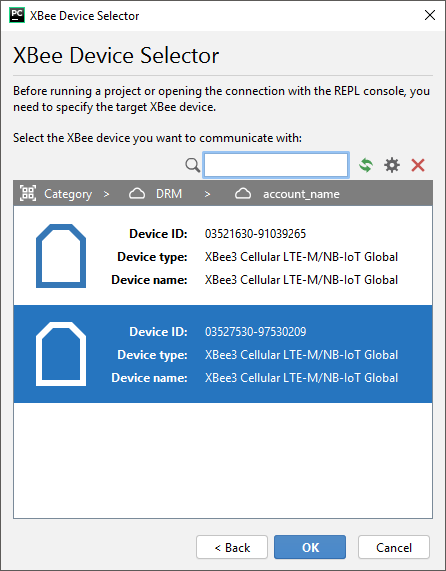Go to the Category breadcrumb level
446x571 pixels.
click(68, 194)
